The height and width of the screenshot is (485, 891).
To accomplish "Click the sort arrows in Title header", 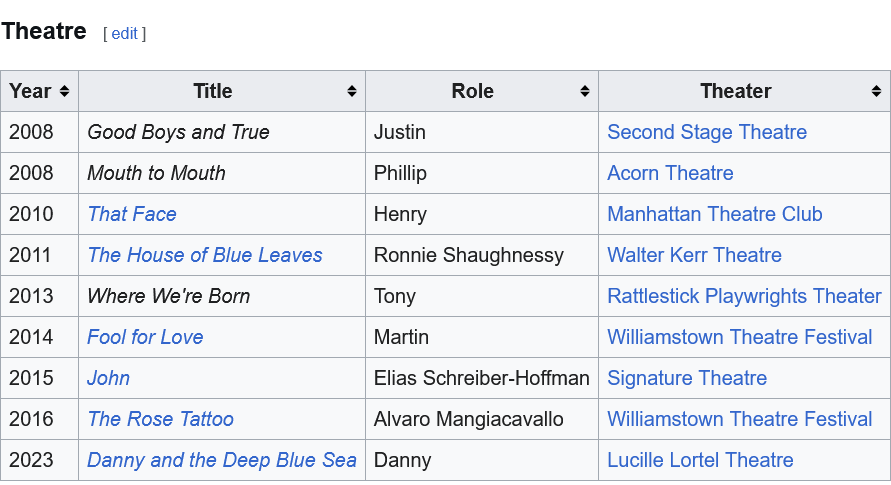I will coord(352,91).
